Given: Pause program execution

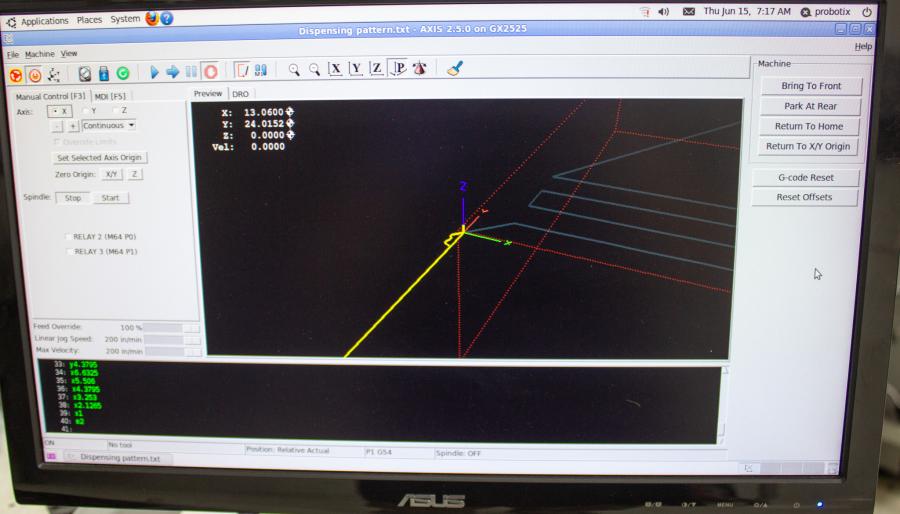Looking at the screenshot, I should 191,72.
